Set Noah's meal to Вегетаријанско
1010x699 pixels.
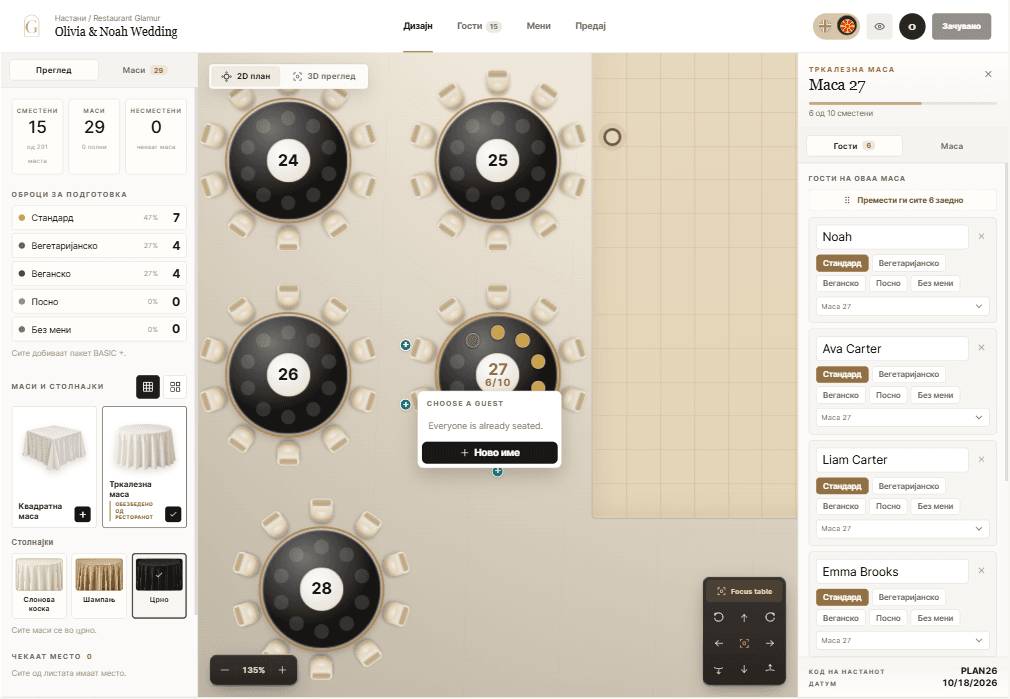pos(908,263)
